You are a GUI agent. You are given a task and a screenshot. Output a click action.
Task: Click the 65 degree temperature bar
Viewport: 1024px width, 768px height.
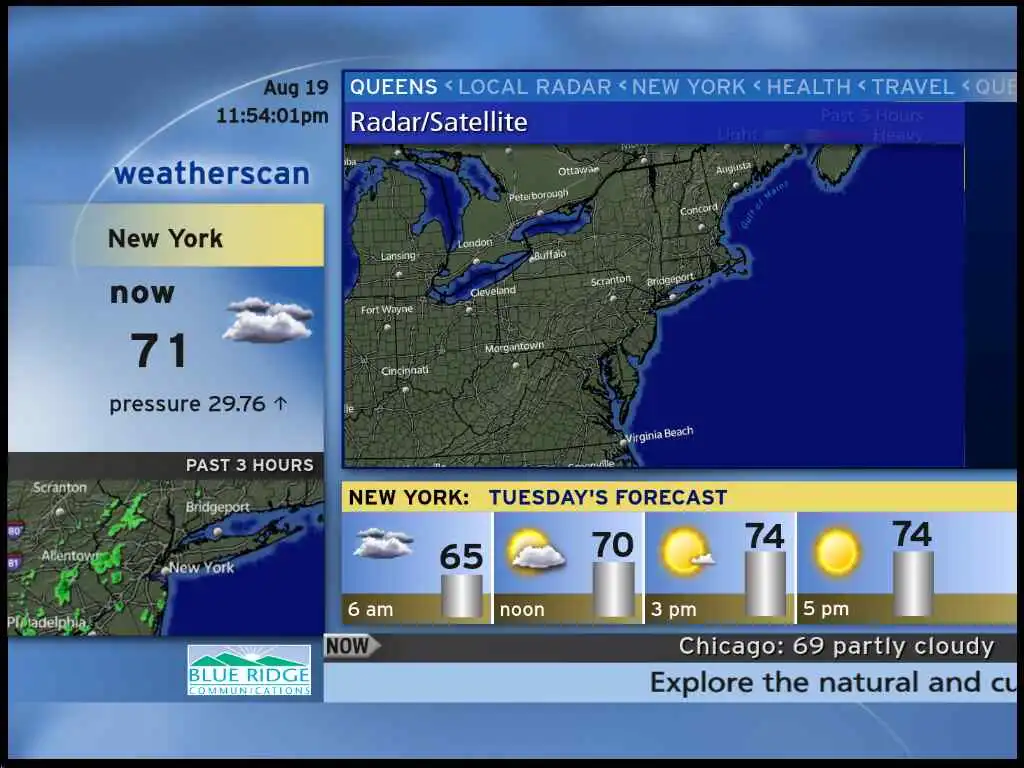(x=462, y=596)
